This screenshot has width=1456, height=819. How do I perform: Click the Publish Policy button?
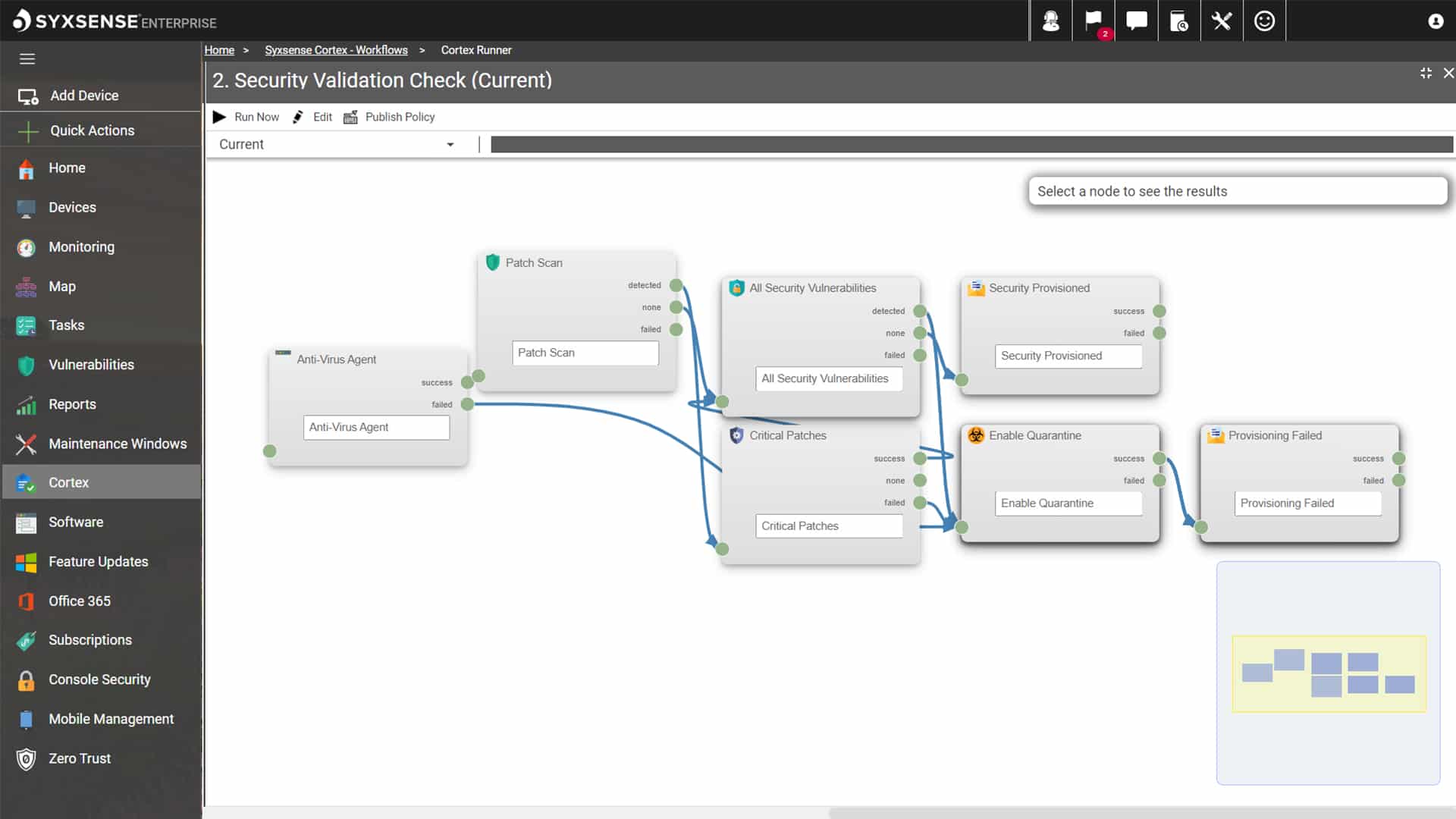(x=390, y=117)
